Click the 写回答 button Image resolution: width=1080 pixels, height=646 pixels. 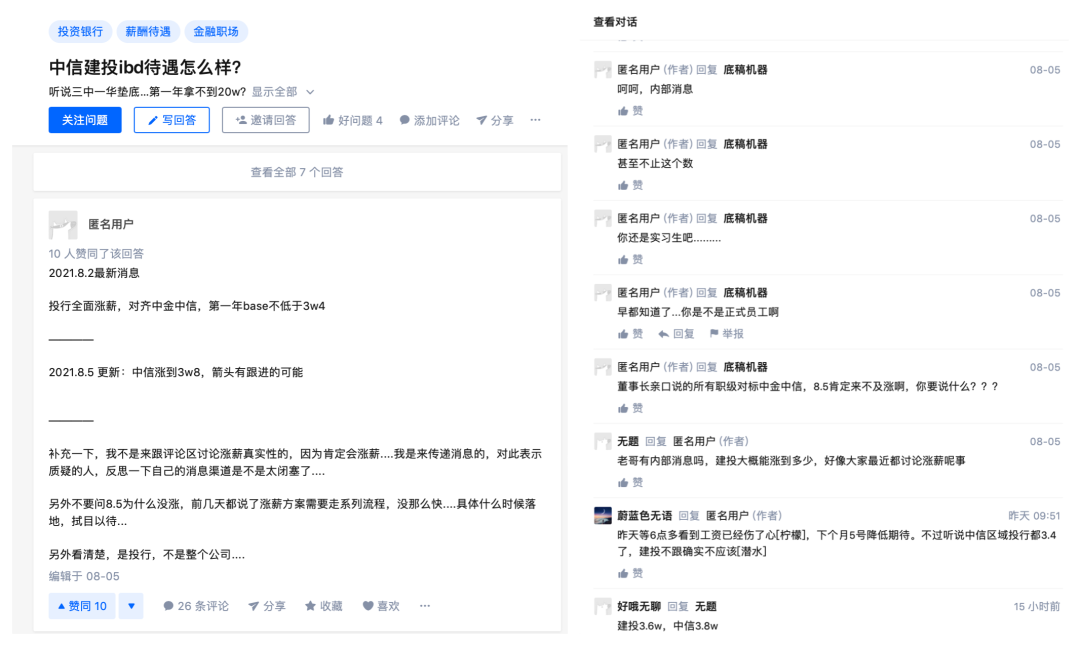point(172,120)
